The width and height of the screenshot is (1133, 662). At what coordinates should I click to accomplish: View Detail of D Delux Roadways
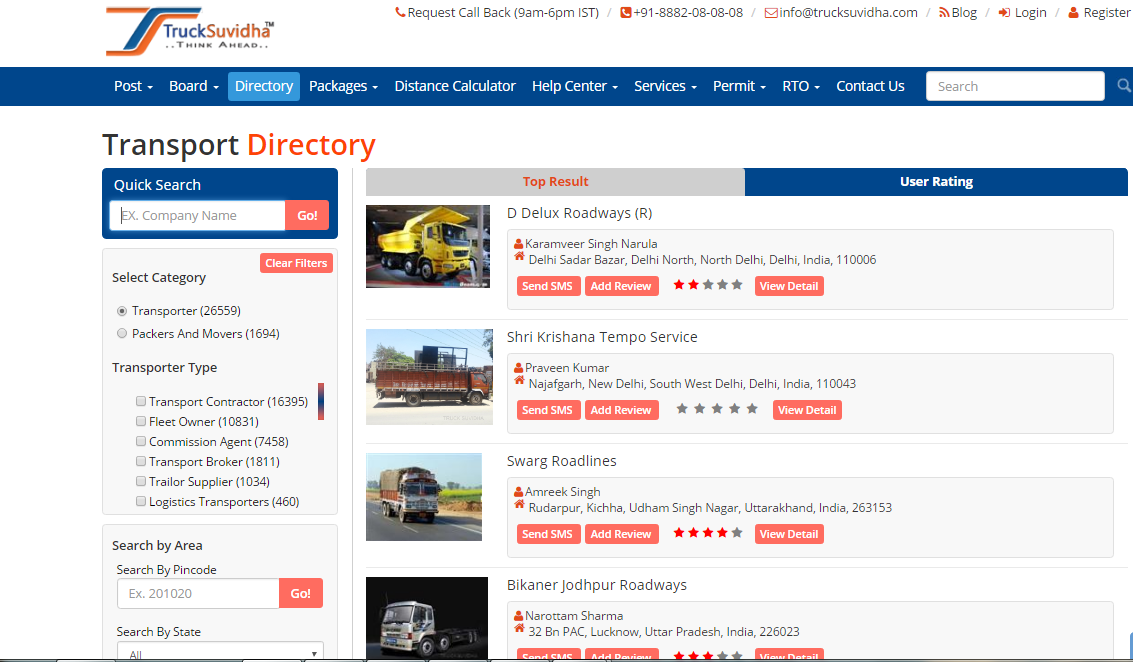click(789, 286)
